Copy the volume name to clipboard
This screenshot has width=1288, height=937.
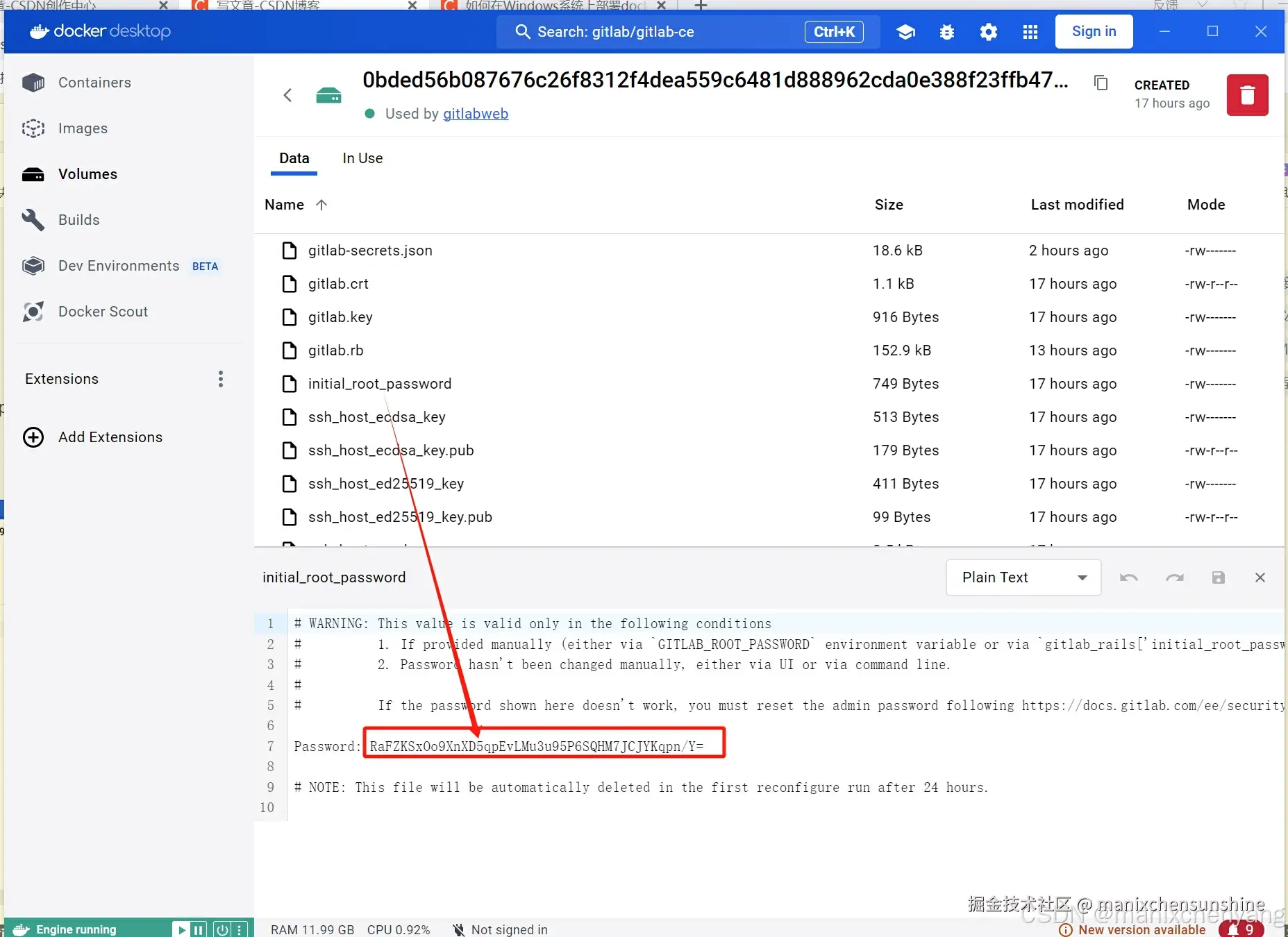point(1101,83)
